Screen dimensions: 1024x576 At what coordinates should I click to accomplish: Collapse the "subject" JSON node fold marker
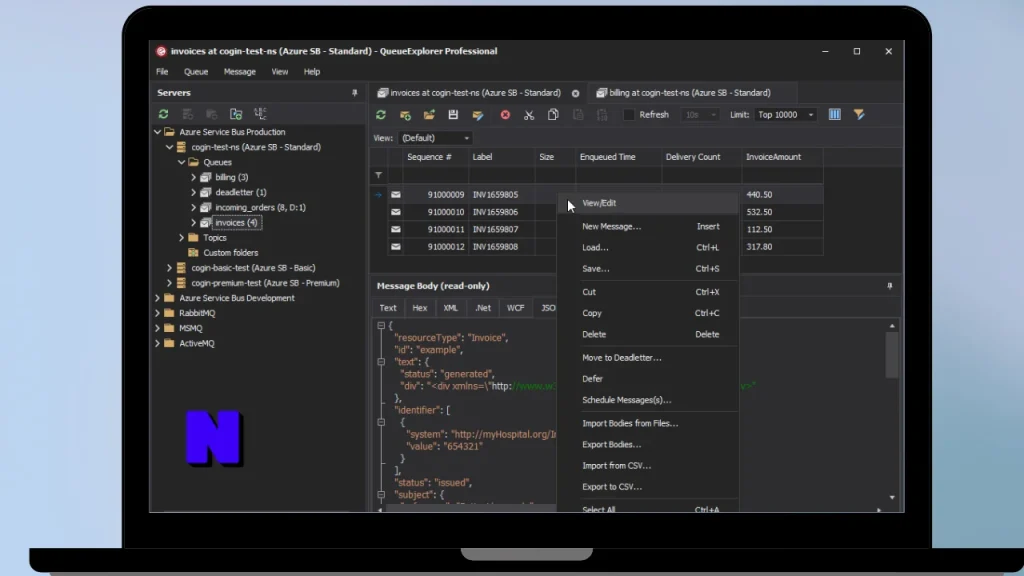pos(381,495)
